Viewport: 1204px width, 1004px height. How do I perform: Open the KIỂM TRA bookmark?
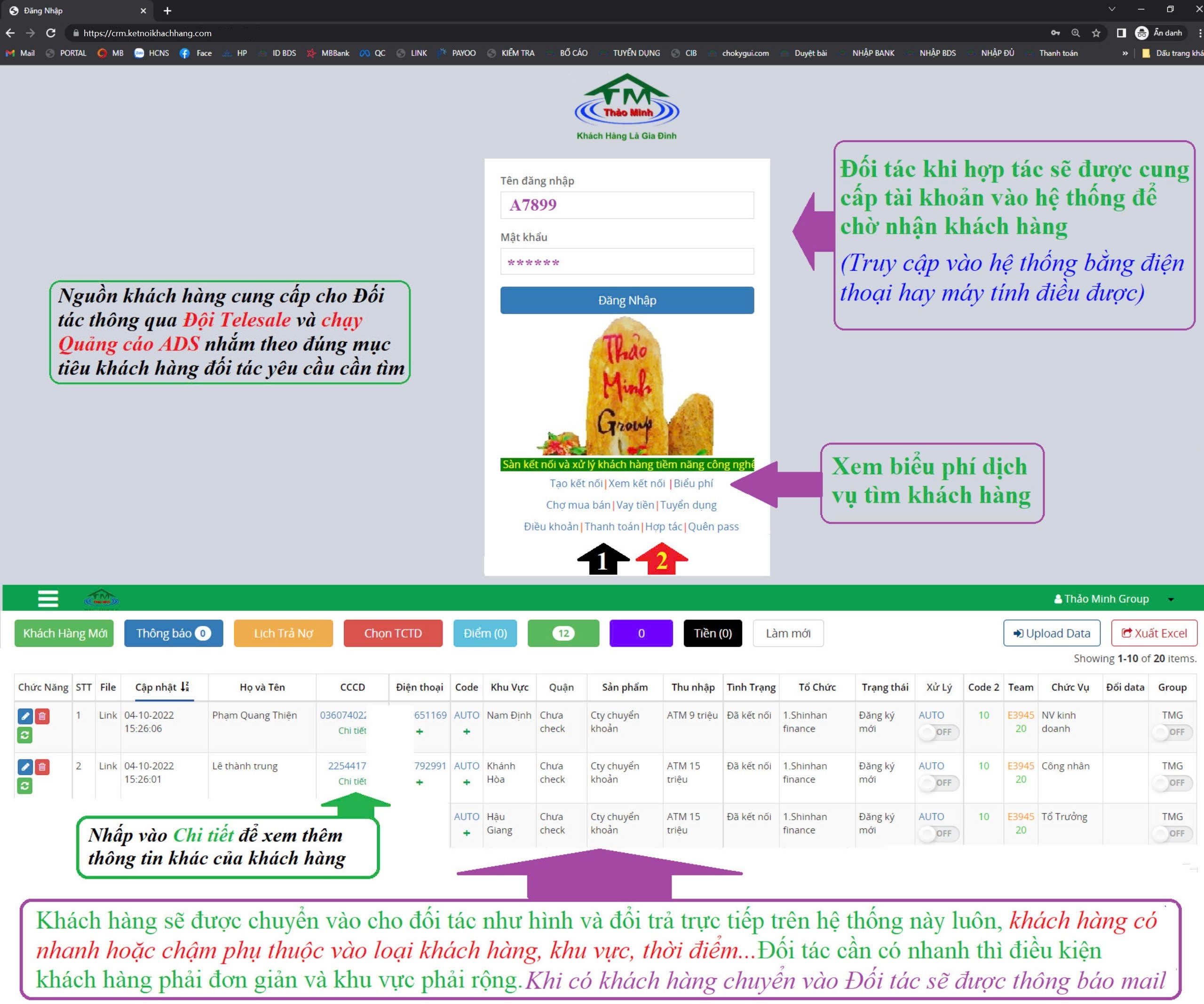pyautogui.click(x=511, y=53)
